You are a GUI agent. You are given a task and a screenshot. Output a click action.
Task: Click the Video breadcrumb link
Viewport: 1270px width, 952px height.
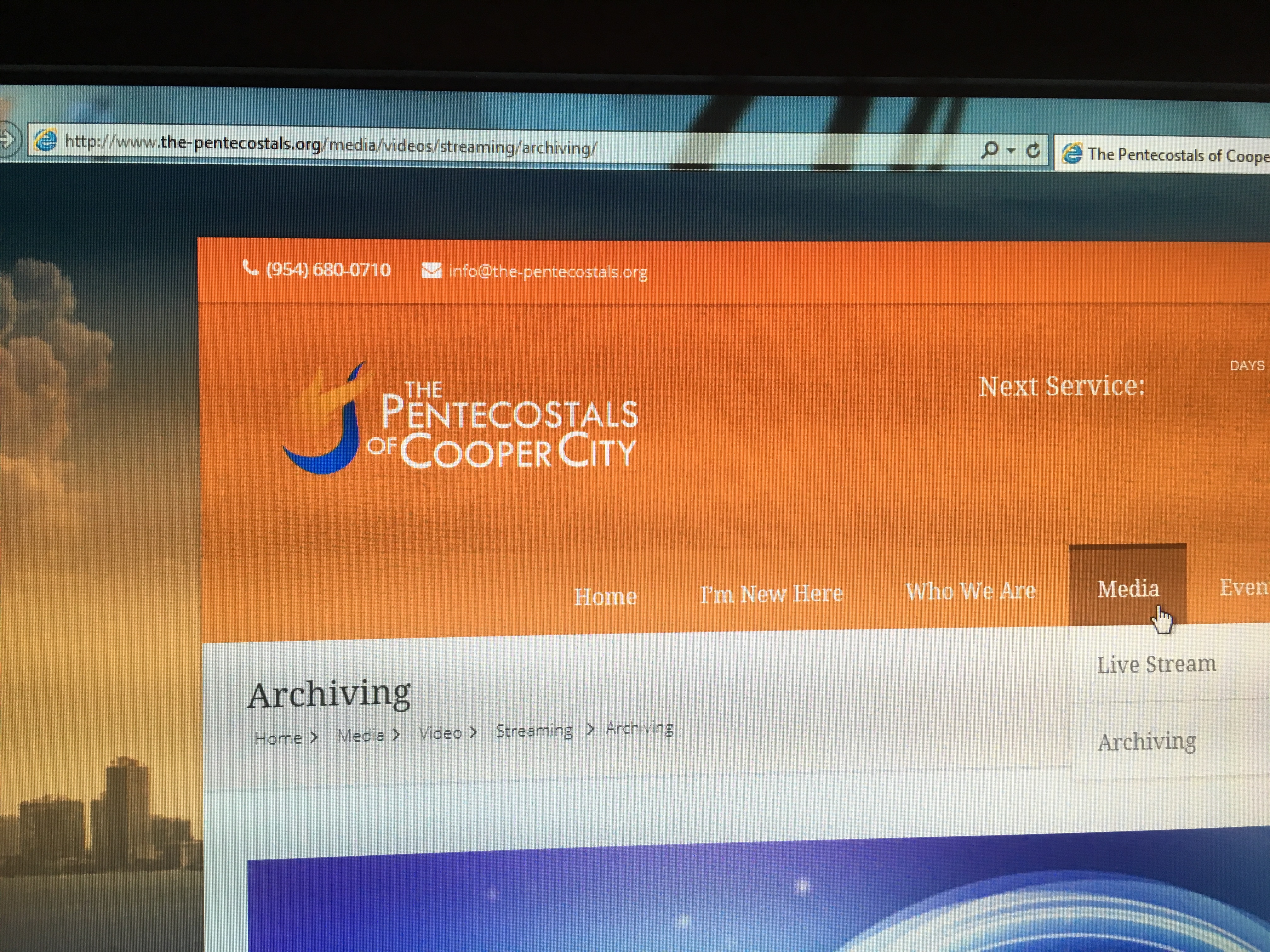coord(440,733)
